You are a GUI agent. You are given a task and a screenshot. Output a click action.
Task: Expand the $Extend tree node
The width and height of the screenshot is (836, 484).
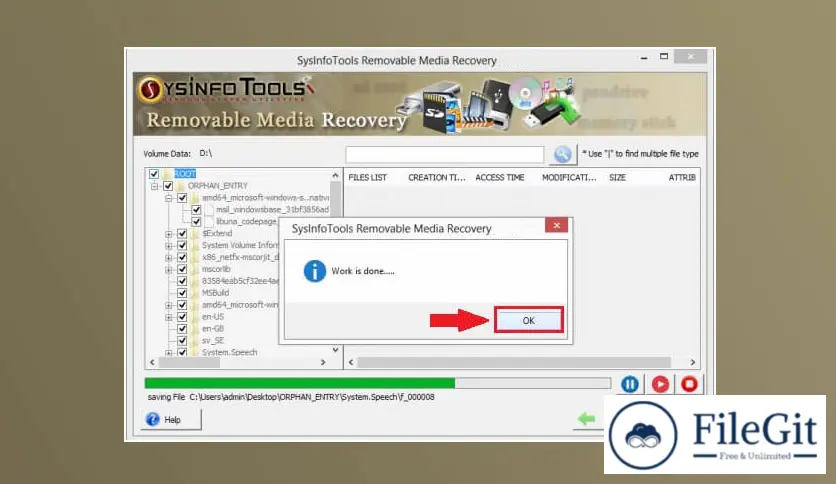(x=168, y=233)
